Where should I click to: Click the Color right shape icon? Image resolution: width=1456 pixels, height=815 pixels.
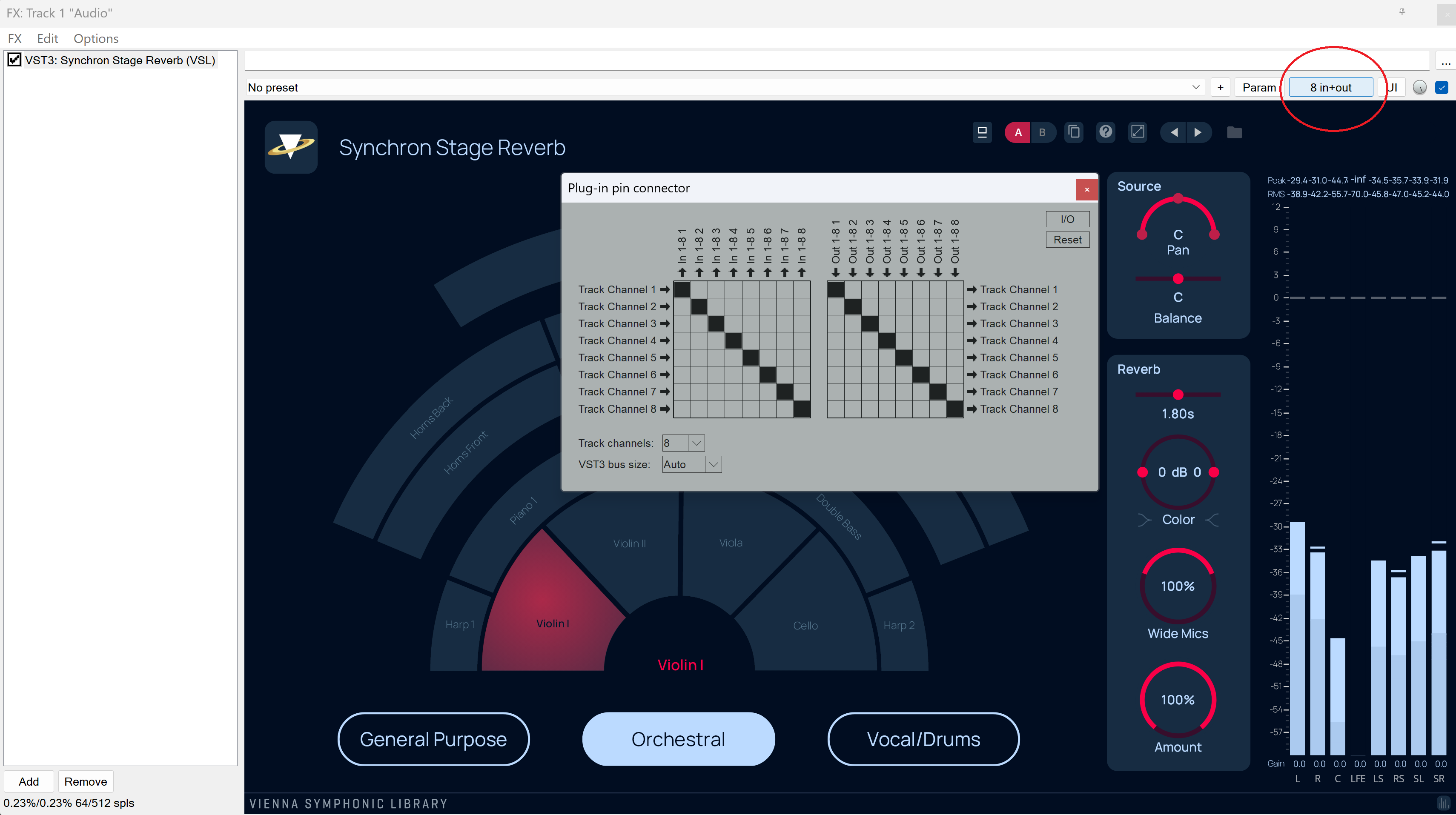coord(1212,519)
